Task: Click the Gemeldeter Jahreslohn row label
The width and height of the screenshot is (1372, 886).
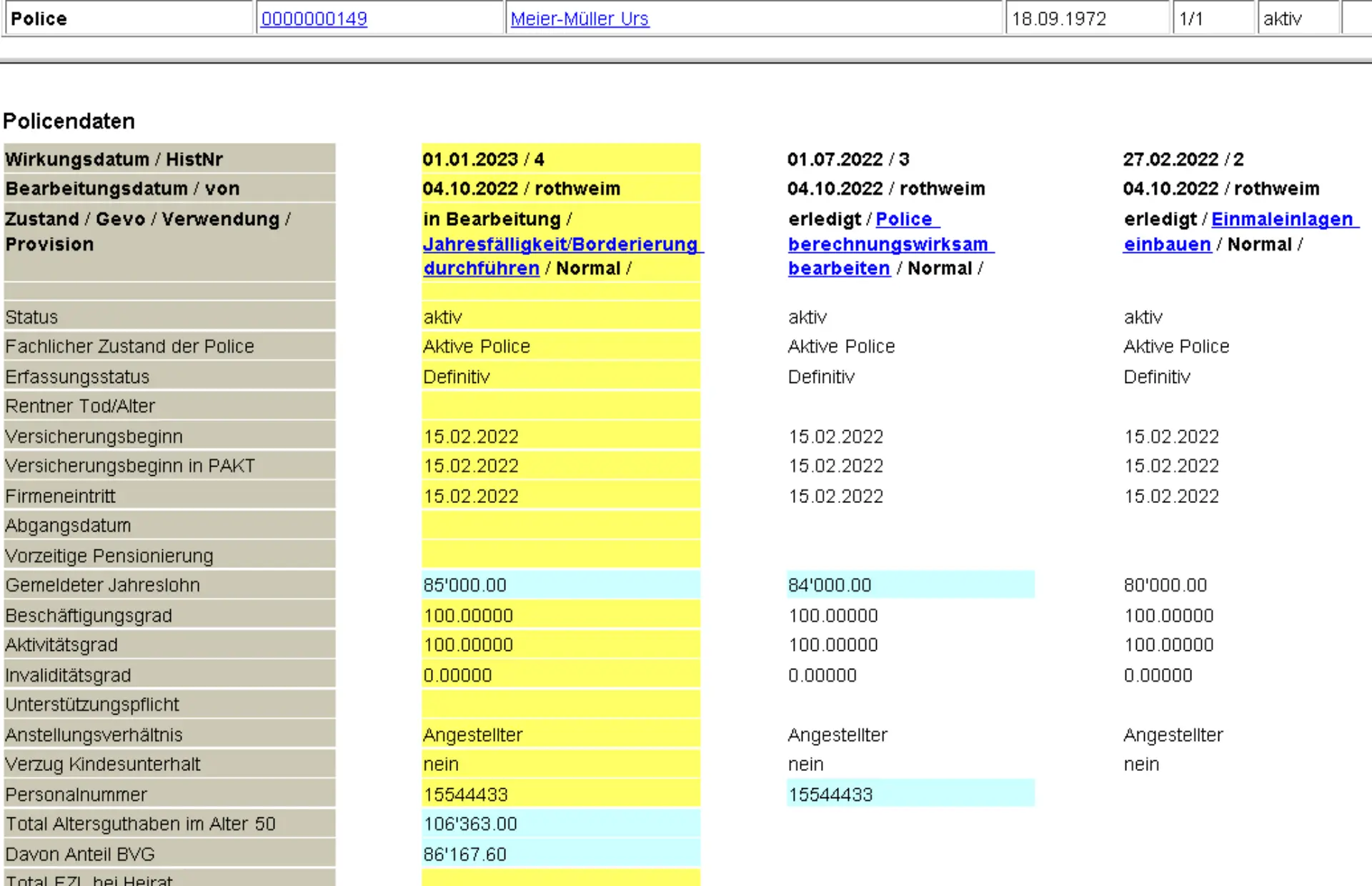Action: point(102,585)
